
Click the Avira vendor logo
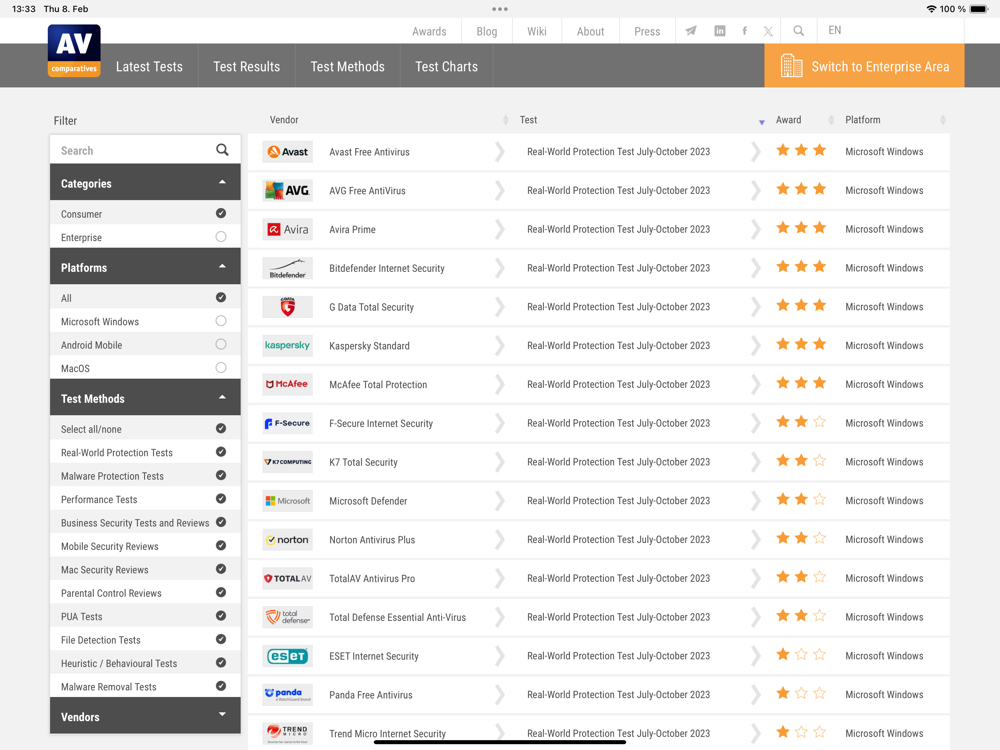(x=288, y=230)
